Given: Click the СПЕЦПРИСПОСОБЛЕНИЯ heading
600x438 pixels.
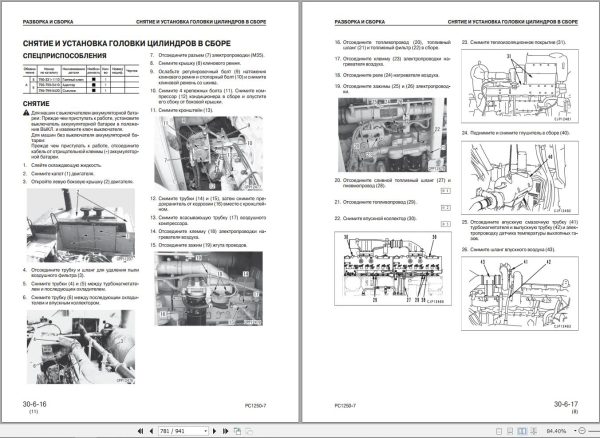Looking at the screenshot, I should point(65,56).
